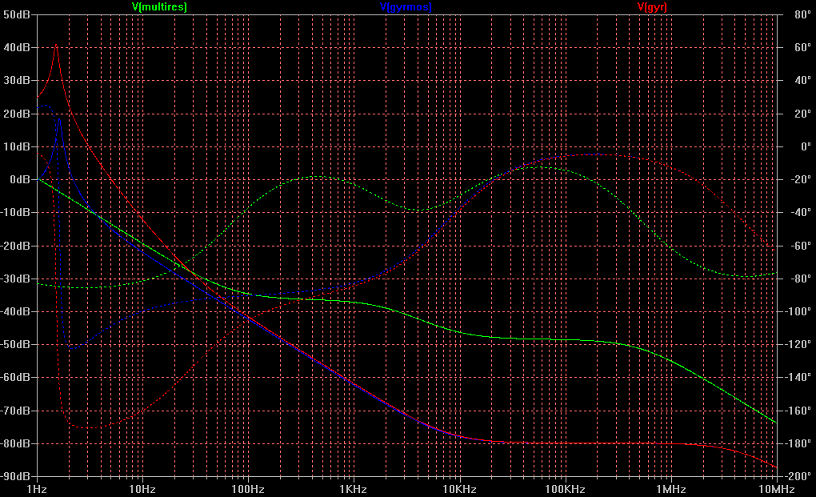Click the 40° phase axis label

[x=802, y=81]
